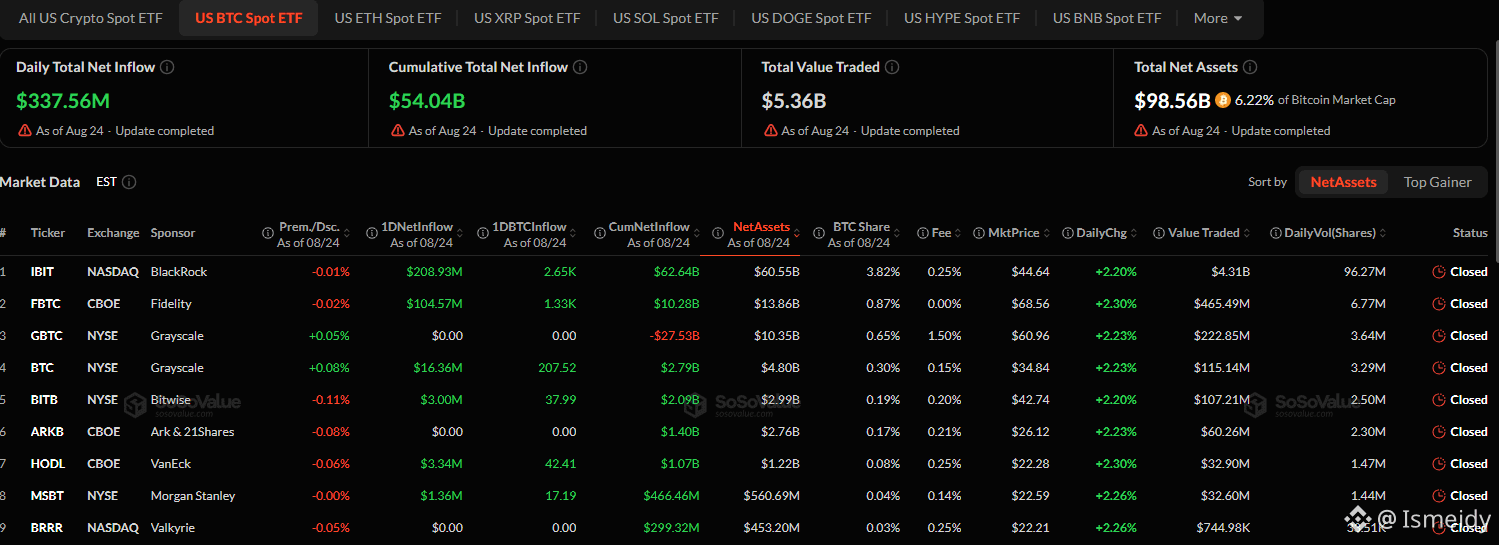Click info icon before Prem./Dsc. column header
The width and height of the screenshot is (1499, 545).
coord(268,233)
